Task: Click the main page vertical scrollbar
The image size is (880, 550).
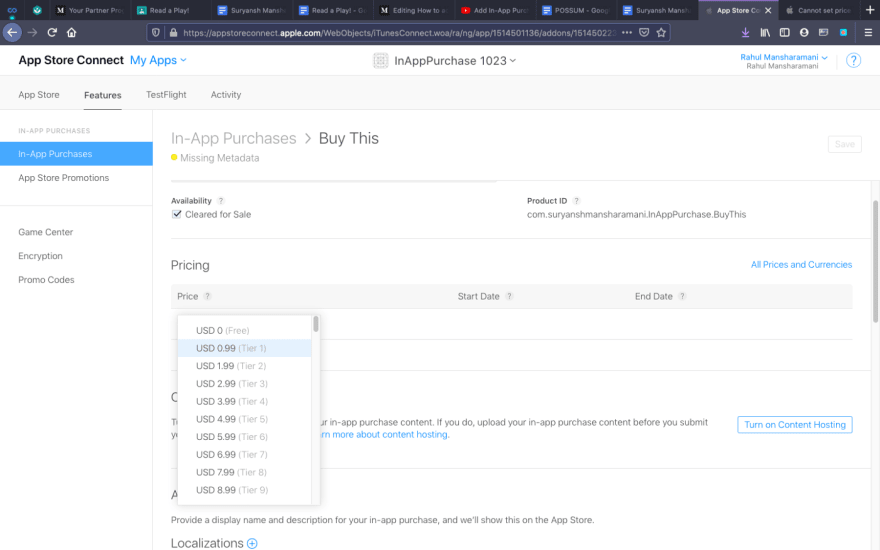Action: (876, 262)
